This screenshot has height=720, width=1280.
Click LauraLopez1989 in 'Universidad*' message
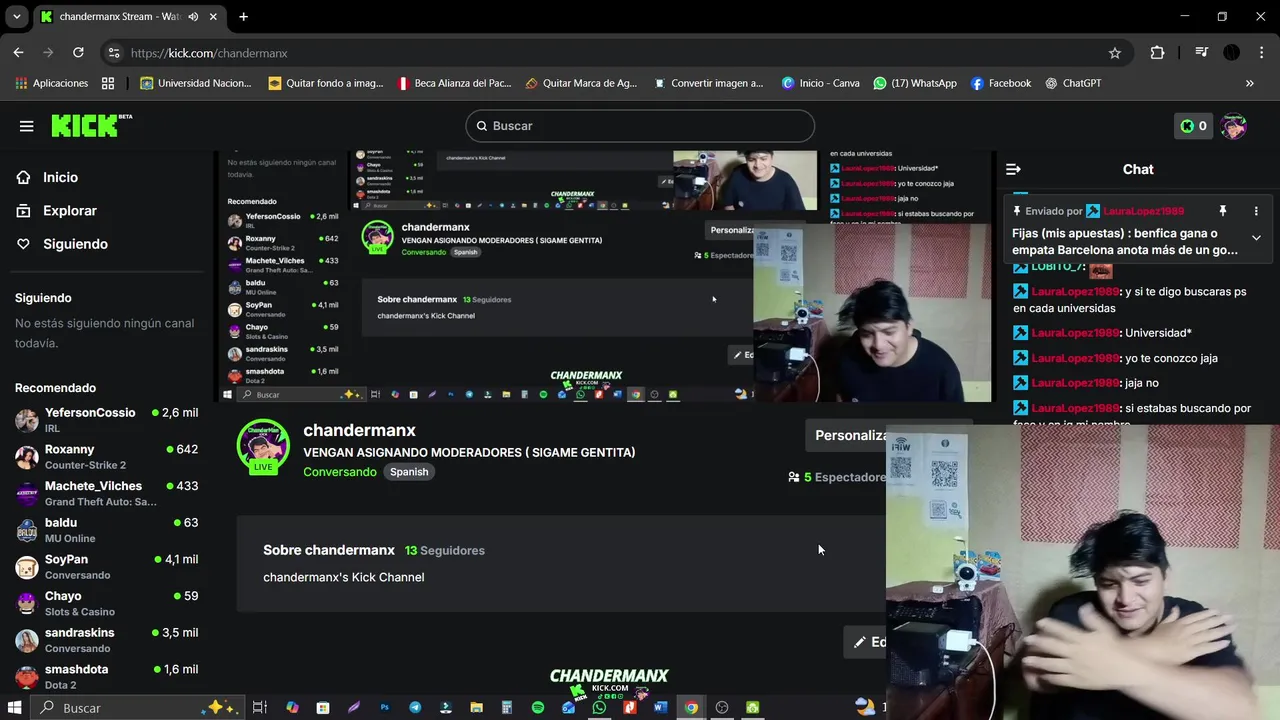1075,333
